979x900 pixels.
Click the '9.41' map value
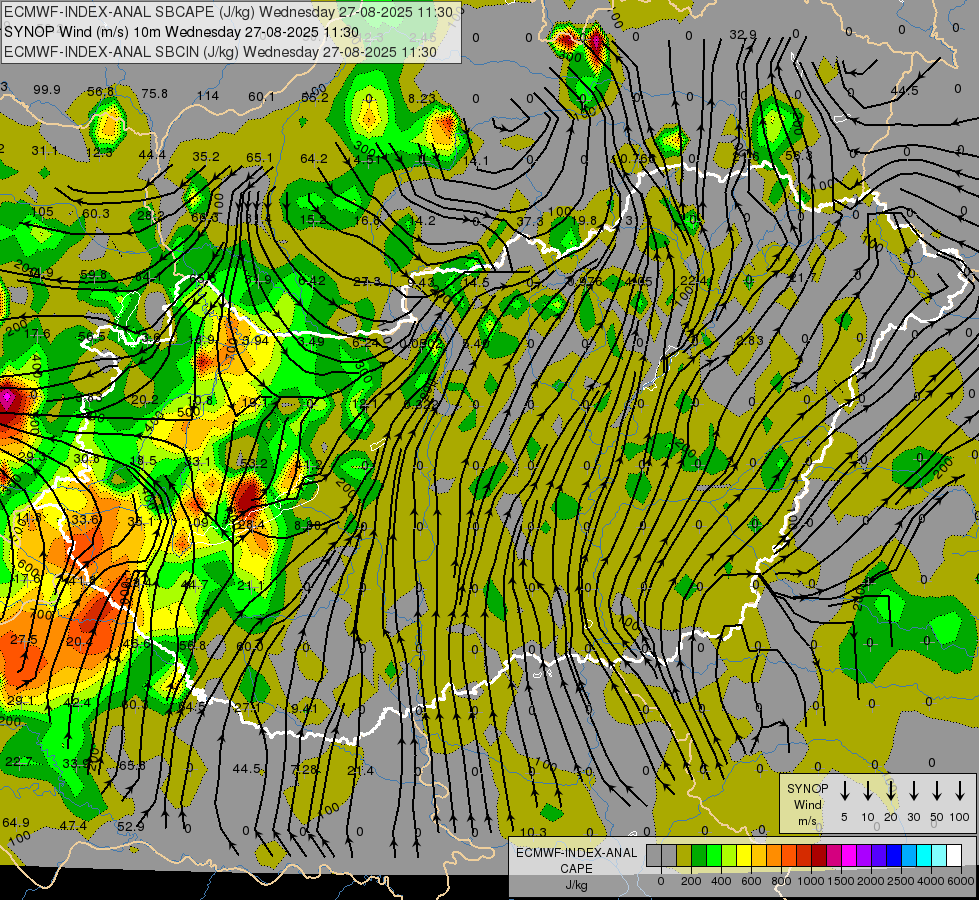pos(305,708)
